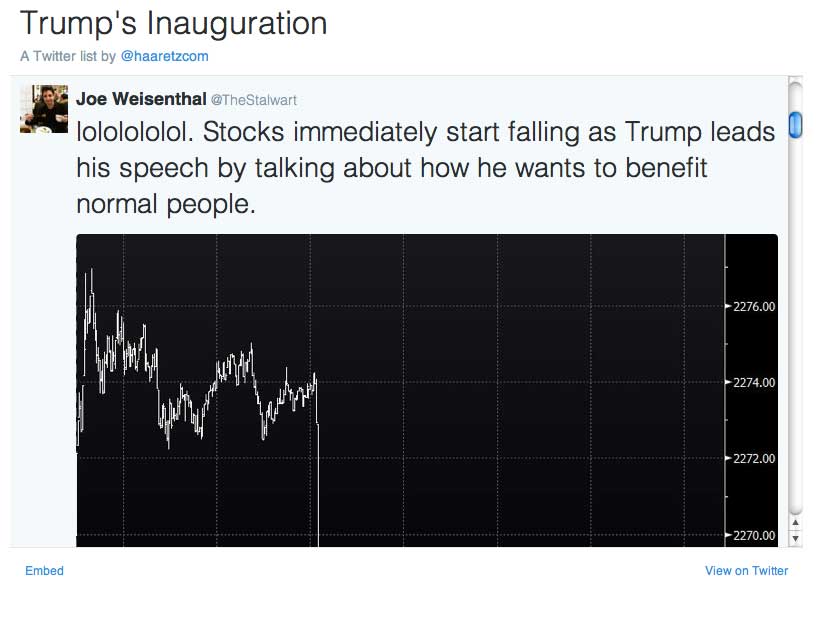This screenshot has width=826, height=625.
Task: Click the highest peak of the chart line
Action: (92, 272)
